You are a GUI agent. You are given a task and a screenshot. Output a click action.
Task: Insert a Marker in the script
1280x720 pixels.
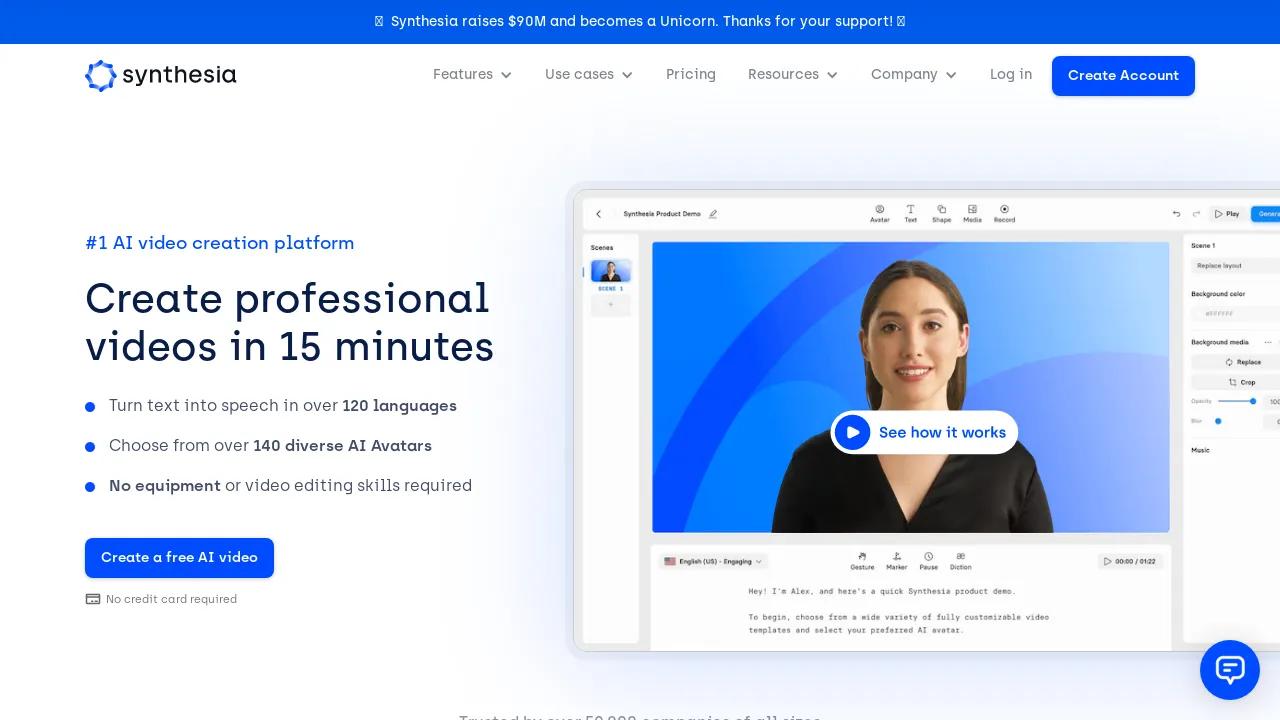click(x=897, y=561)
